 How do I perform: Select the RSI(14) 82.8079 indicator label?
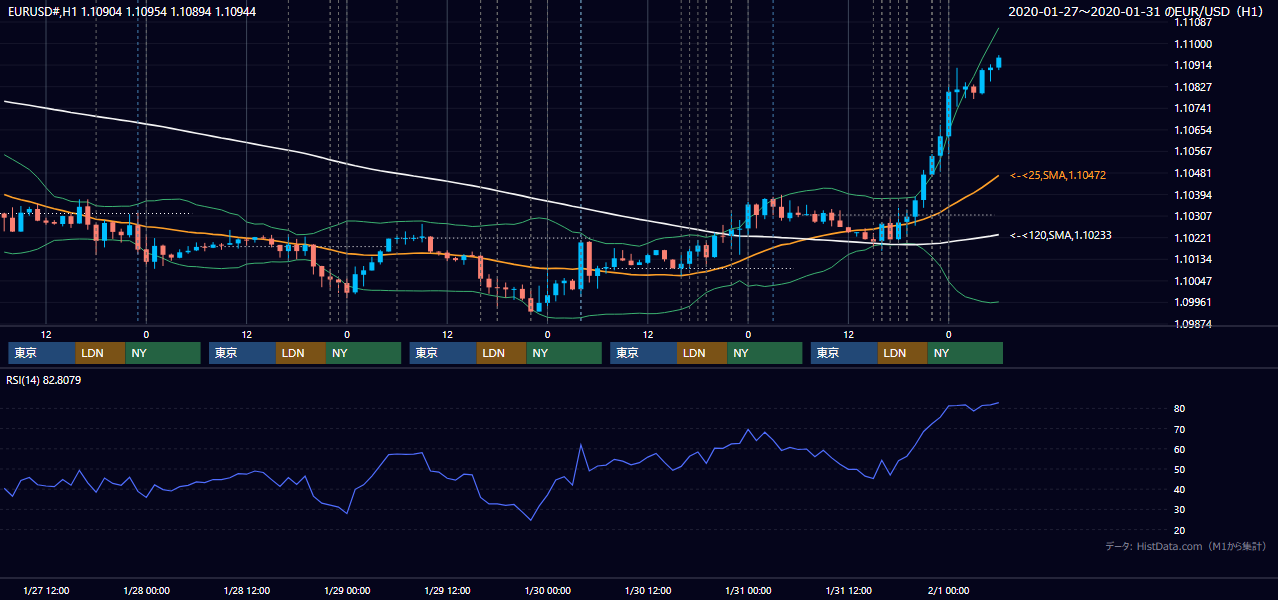click(44, 380)
